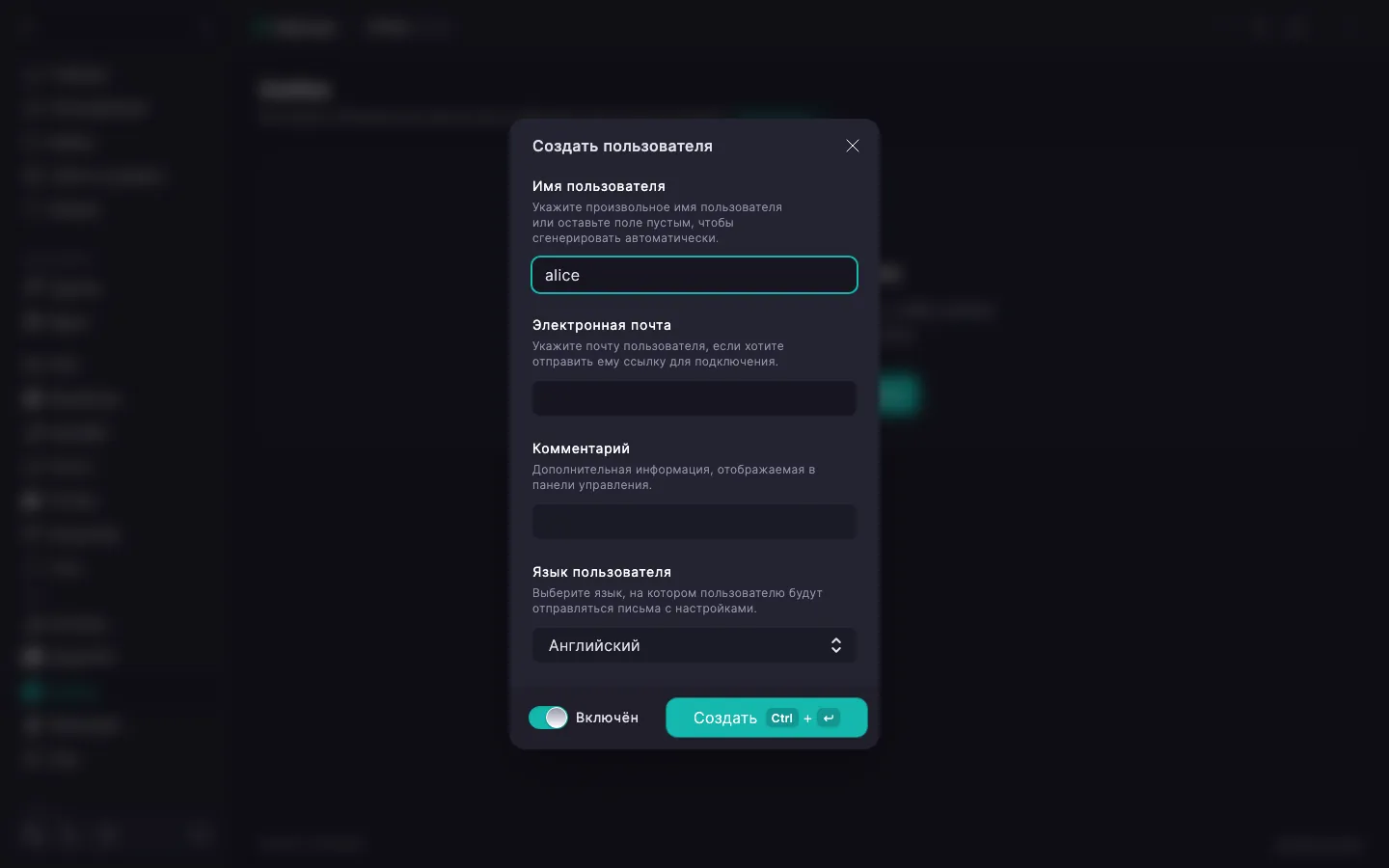Click the Включён label next to switch
Viewport: 1389px width, 868px height.
[607, 718]
